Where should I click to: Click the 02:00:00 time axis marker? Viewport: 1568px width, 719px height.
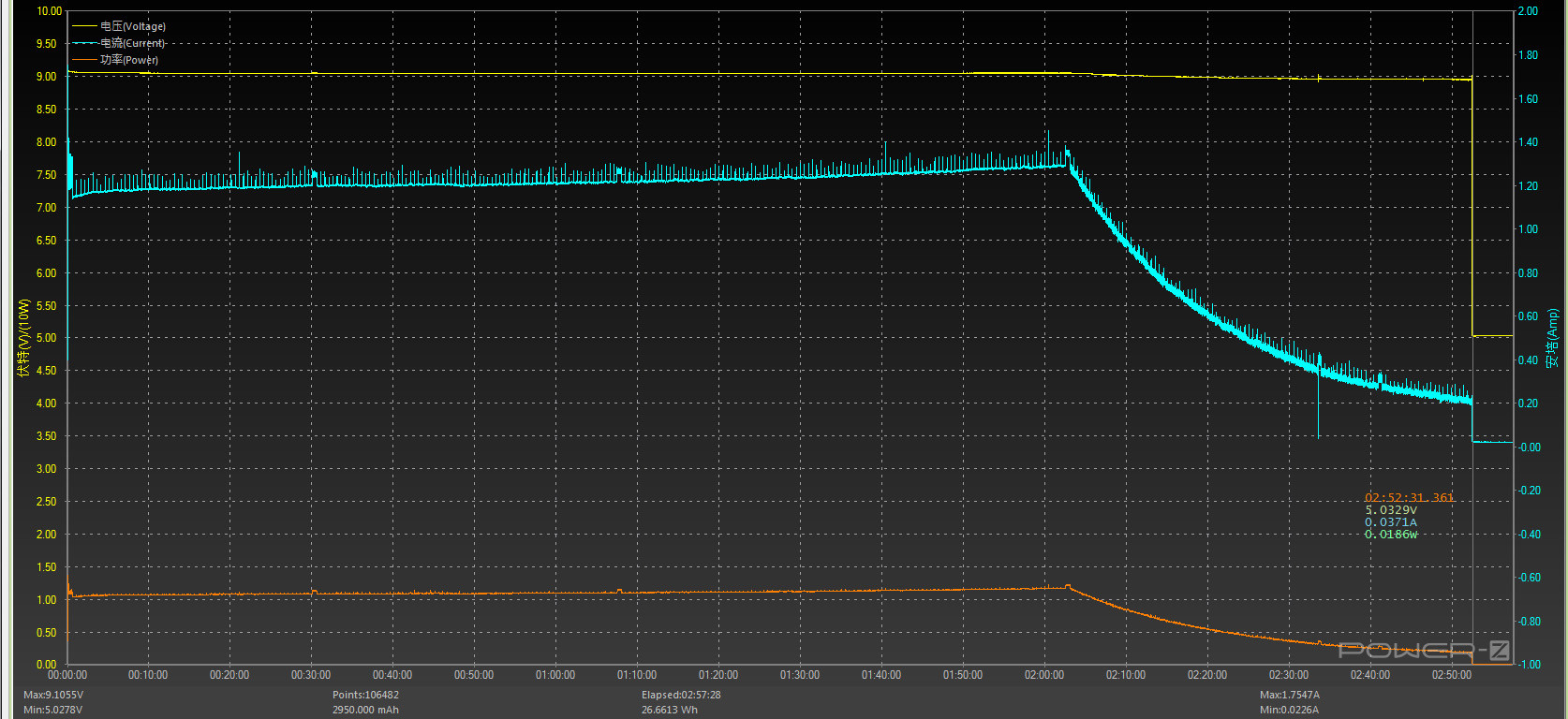coord(1043,675)
